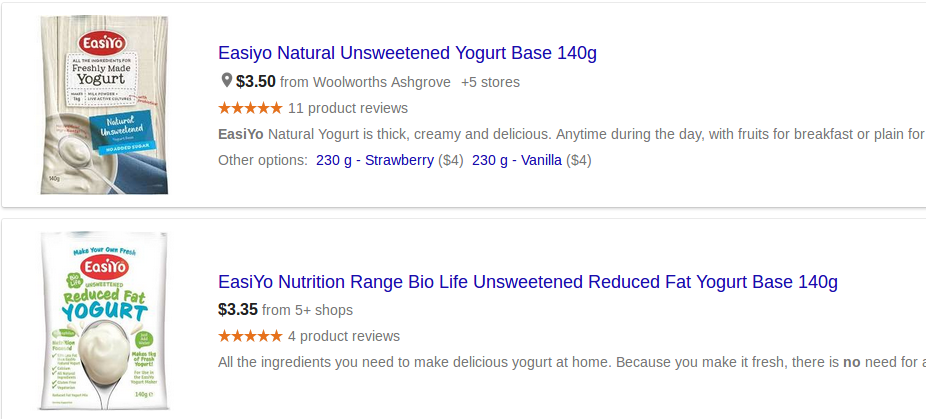Click the star rating beside 4 product reviews
Viewport: 926px width, 419px height.
point(250,336)
